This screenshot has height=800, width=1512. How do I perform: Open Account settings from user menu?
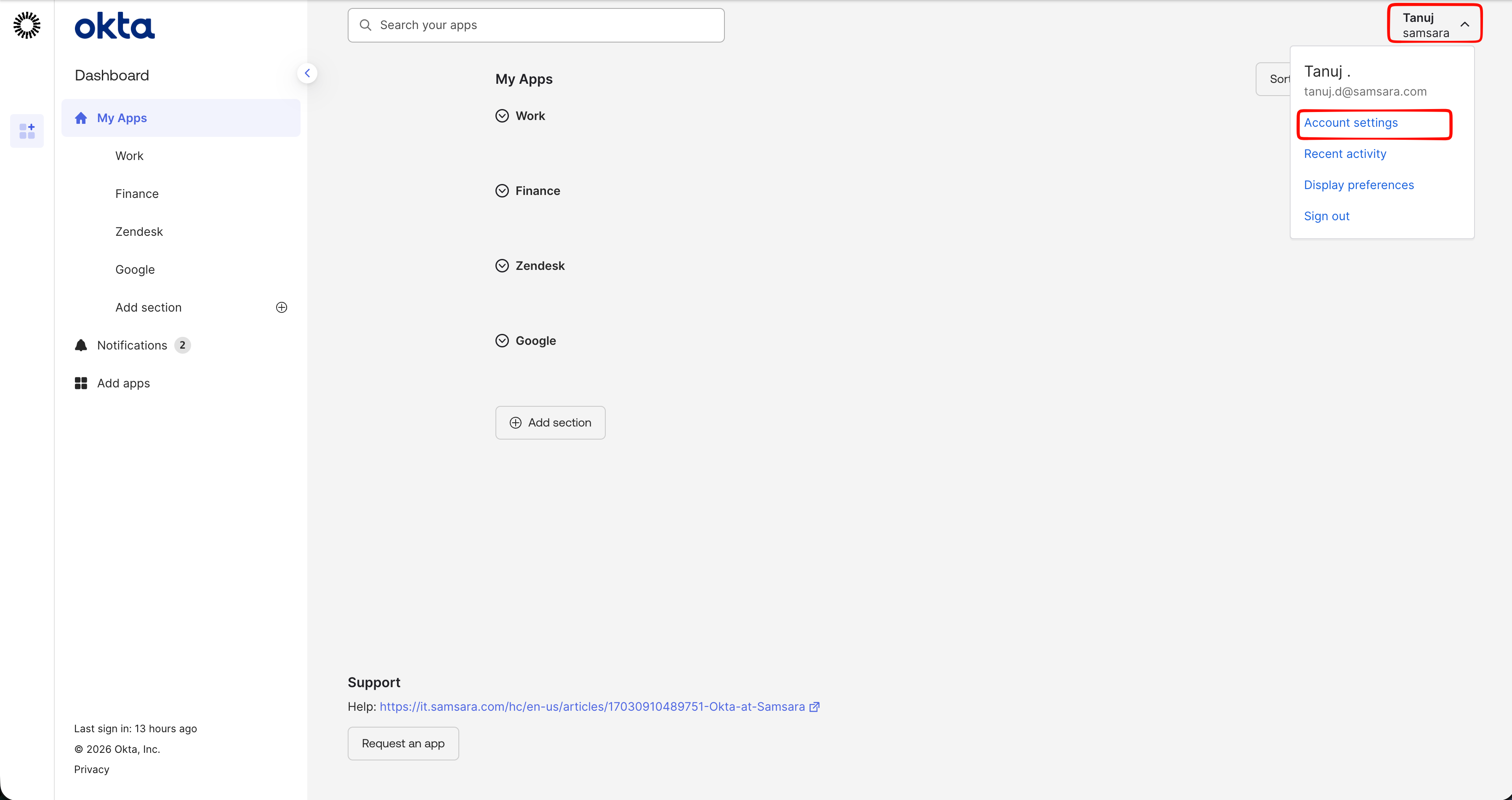[x=1351, y=123]
